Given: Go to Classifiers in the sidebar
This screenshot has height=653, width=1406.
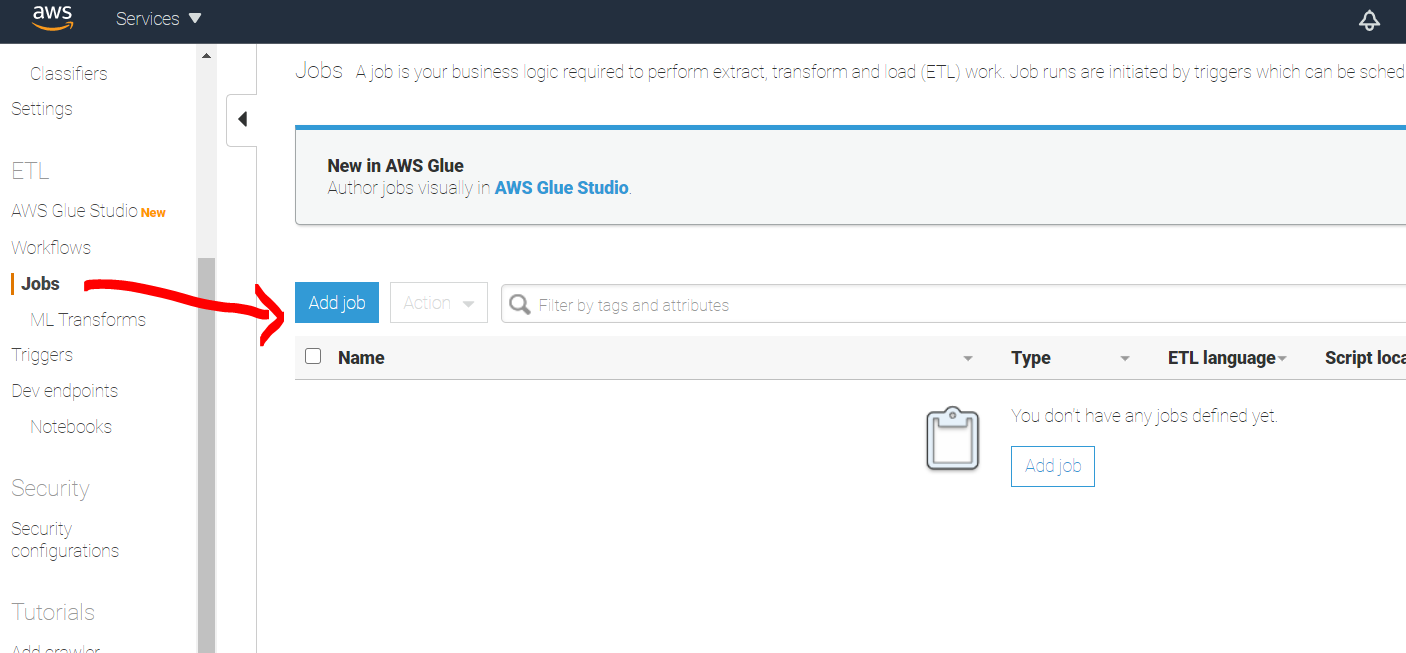Looking at the screenshot, I should coord(68,73).
